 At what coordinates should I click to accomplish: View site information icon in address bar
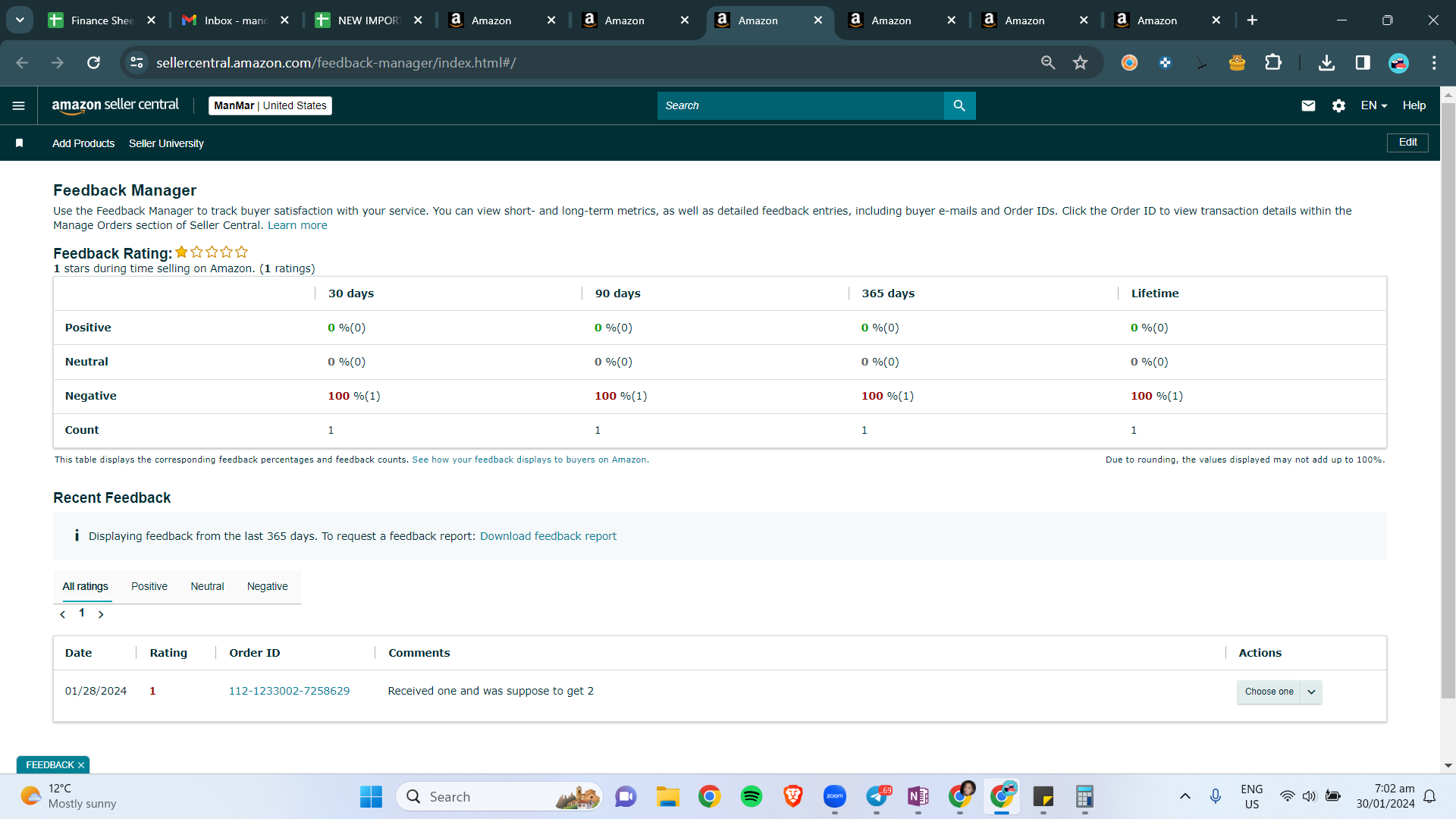[x=136, y=63]
